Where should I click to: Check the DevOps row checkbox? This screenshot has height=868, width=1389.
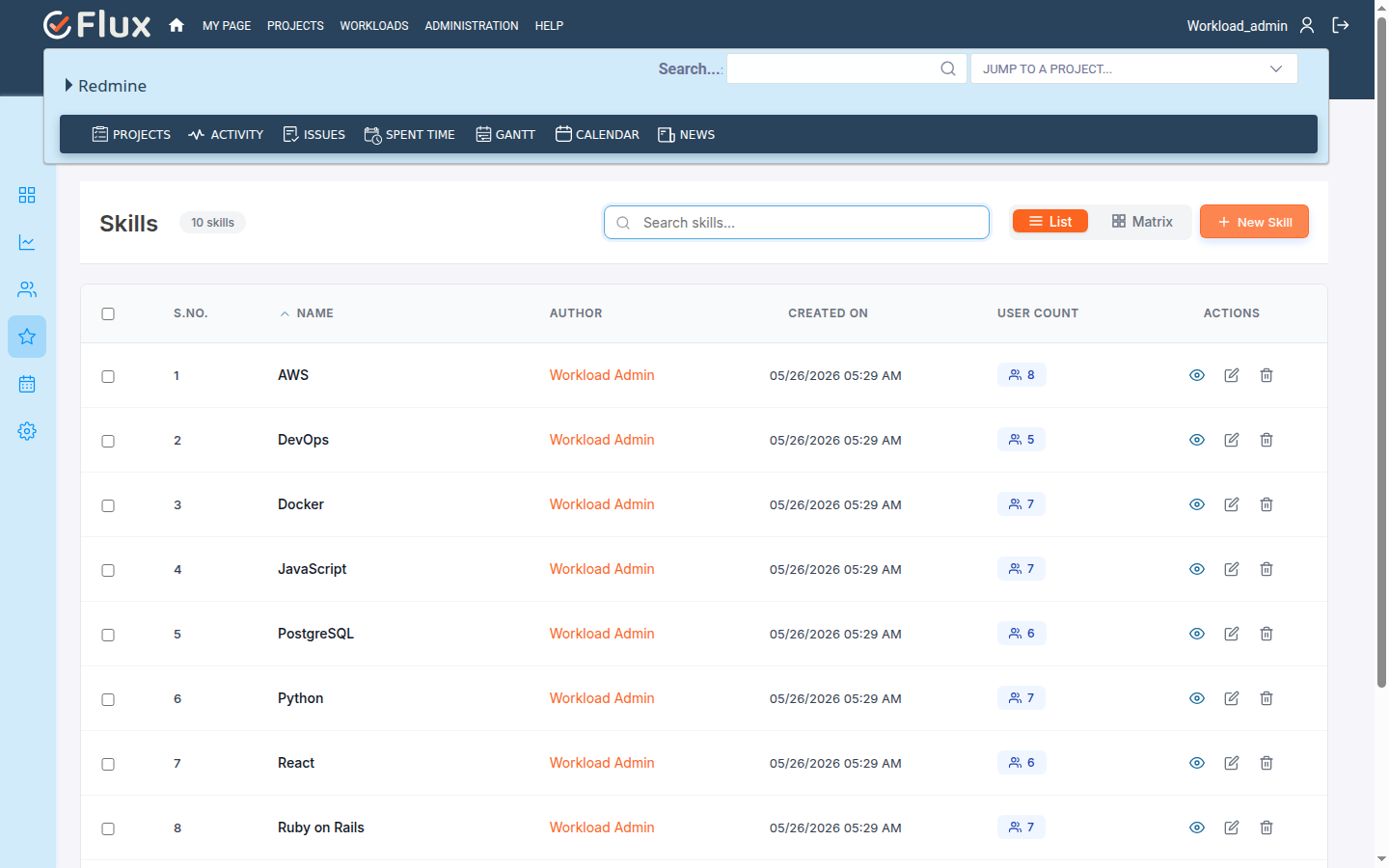(108, 441)
